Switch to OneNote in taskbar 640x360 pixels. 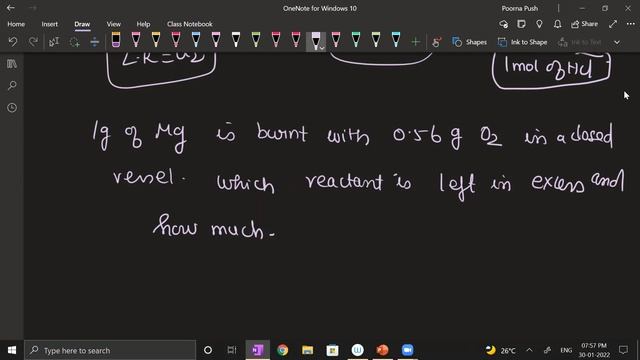point(258,350)
